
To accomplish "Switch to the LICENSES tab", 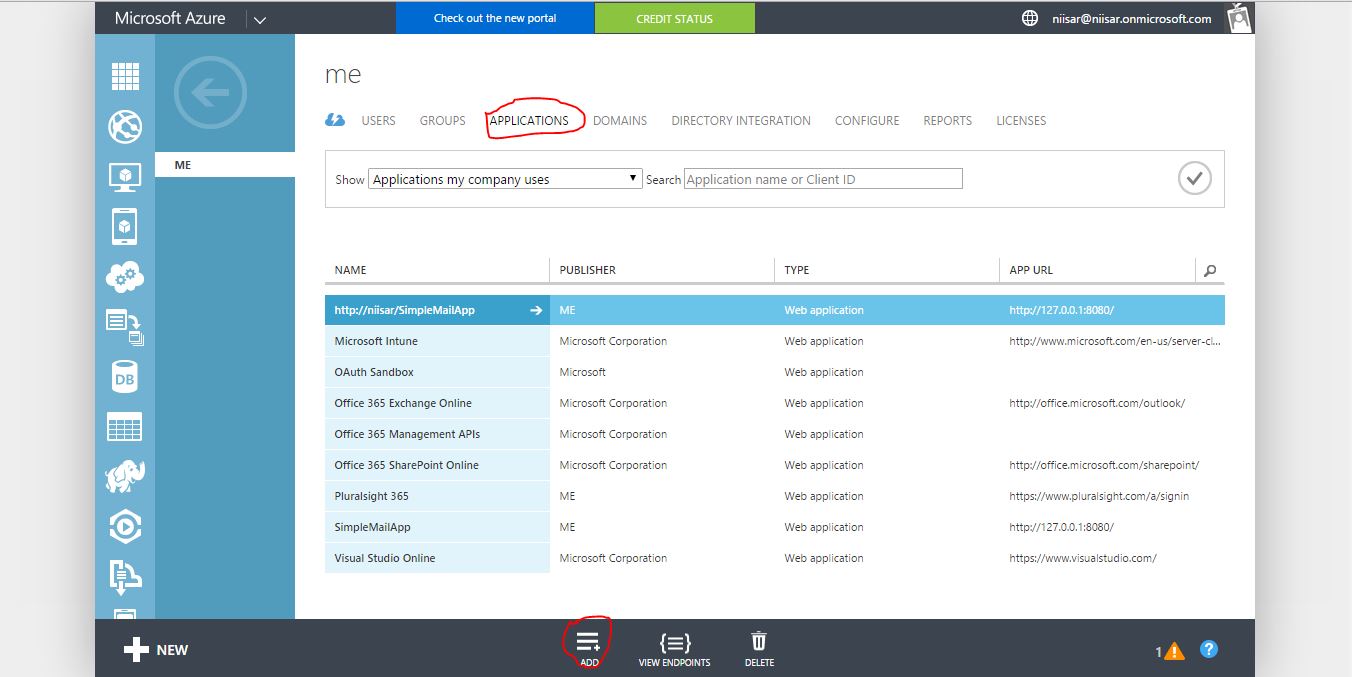I will [x=1021, y=120].
